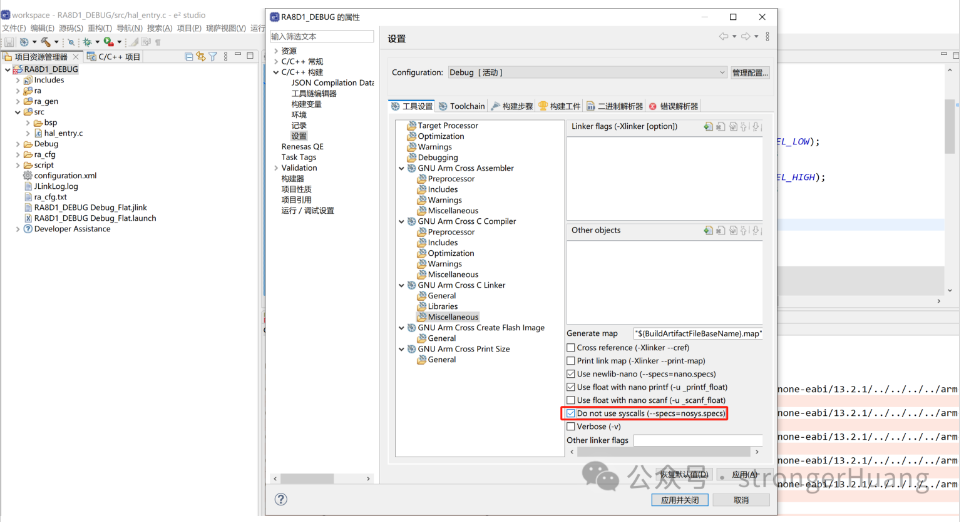The height and width of the screenshot is (522, 960).
Task: Collapse GNU Arm Cross Assembler tree node
Action: pos(402,168)
